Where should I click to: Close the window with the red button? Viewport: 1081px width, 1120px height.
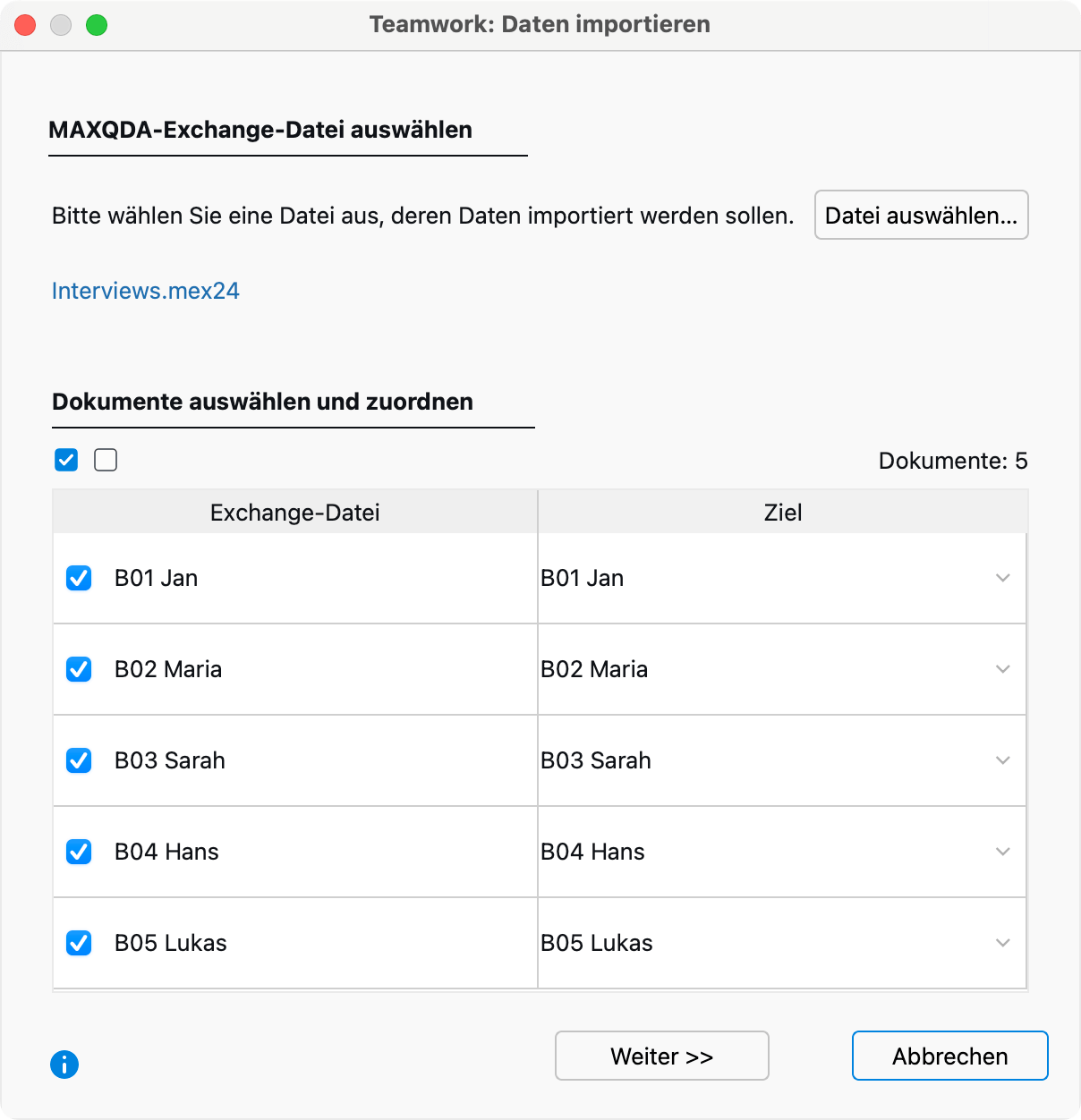click(x=25, y=25)
